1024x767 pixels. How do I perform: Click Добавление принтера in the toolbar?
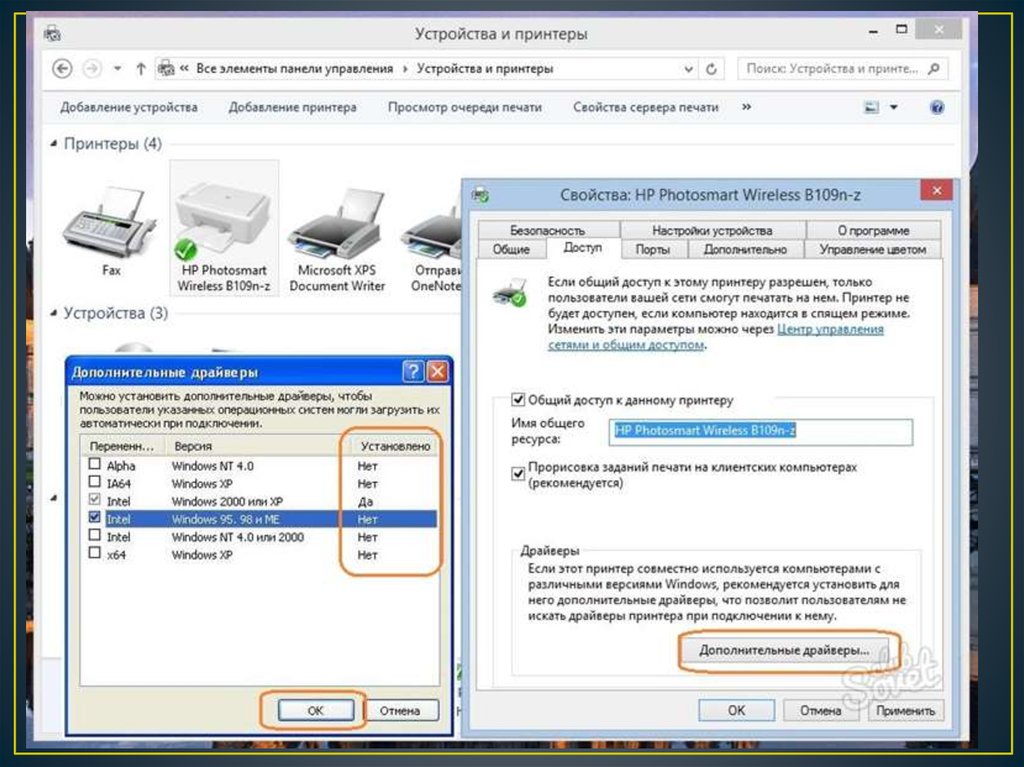pyautogui.click(x=292, y=107)
